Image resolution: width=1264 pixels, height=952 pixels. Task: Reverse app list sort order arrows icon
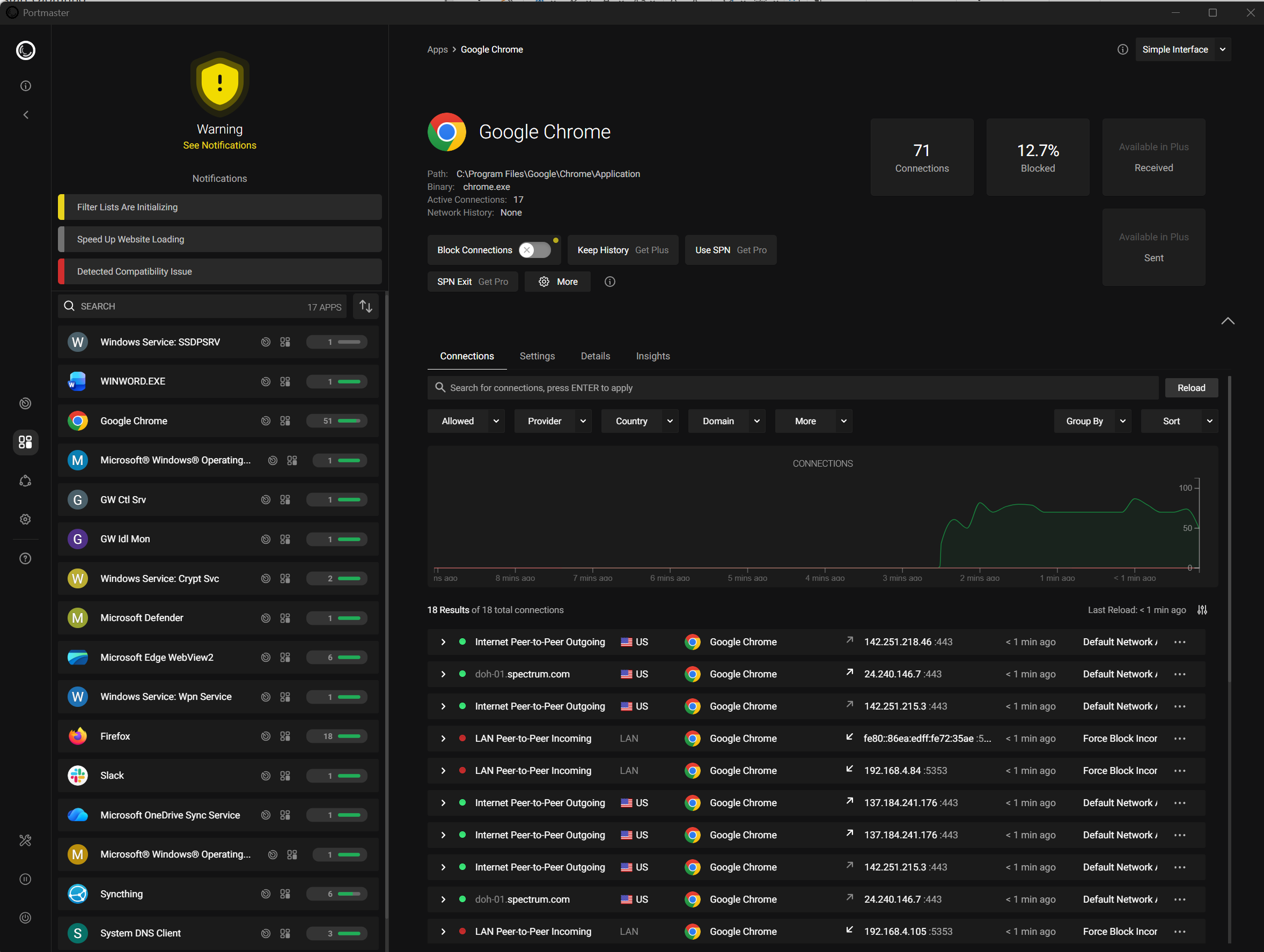point(366,306)
